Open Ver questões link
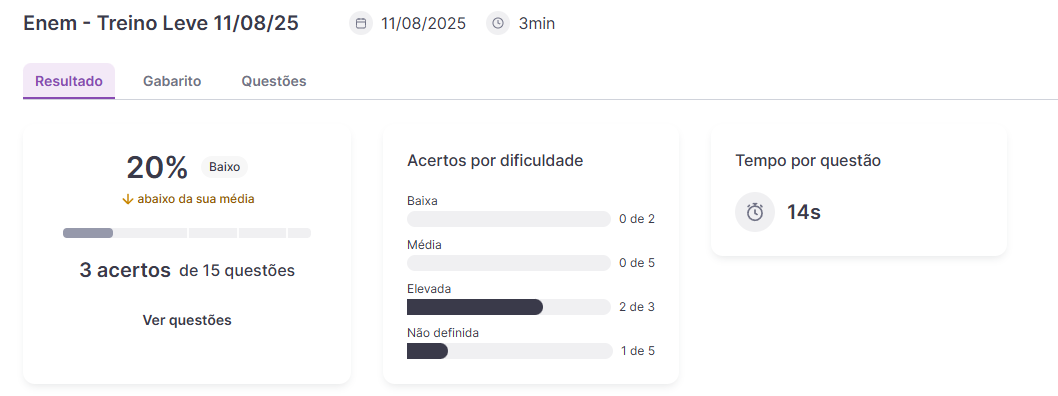This screenshot has height=396, width=1058. (x=187, y=320)
